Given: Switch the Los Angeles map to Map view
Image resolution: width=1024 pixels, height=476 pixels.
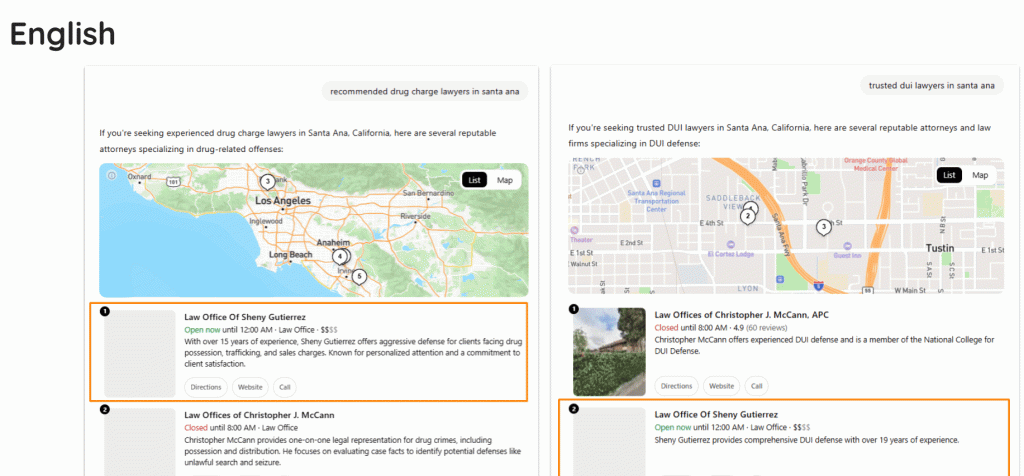Looking at the screenshot, I should (505, 180).
